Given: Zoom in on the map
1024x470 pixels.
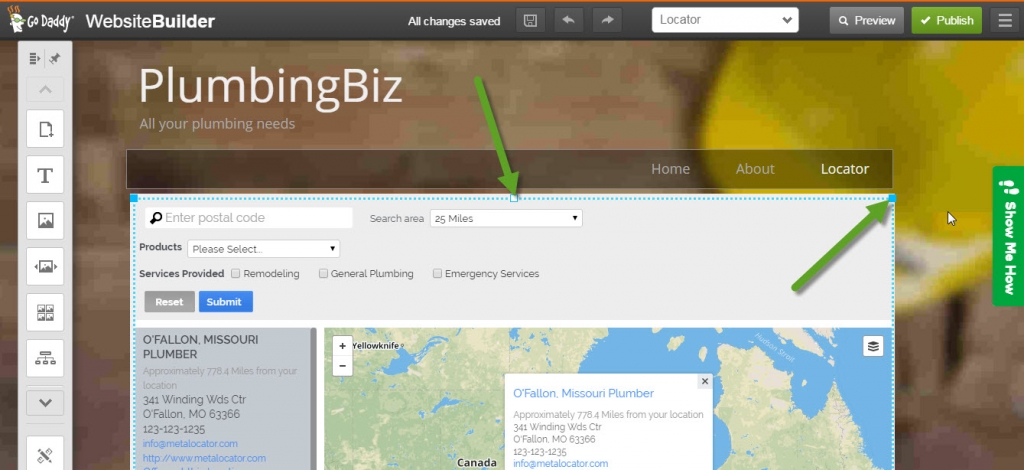Looking at the screenshot, I should point(342,347).
